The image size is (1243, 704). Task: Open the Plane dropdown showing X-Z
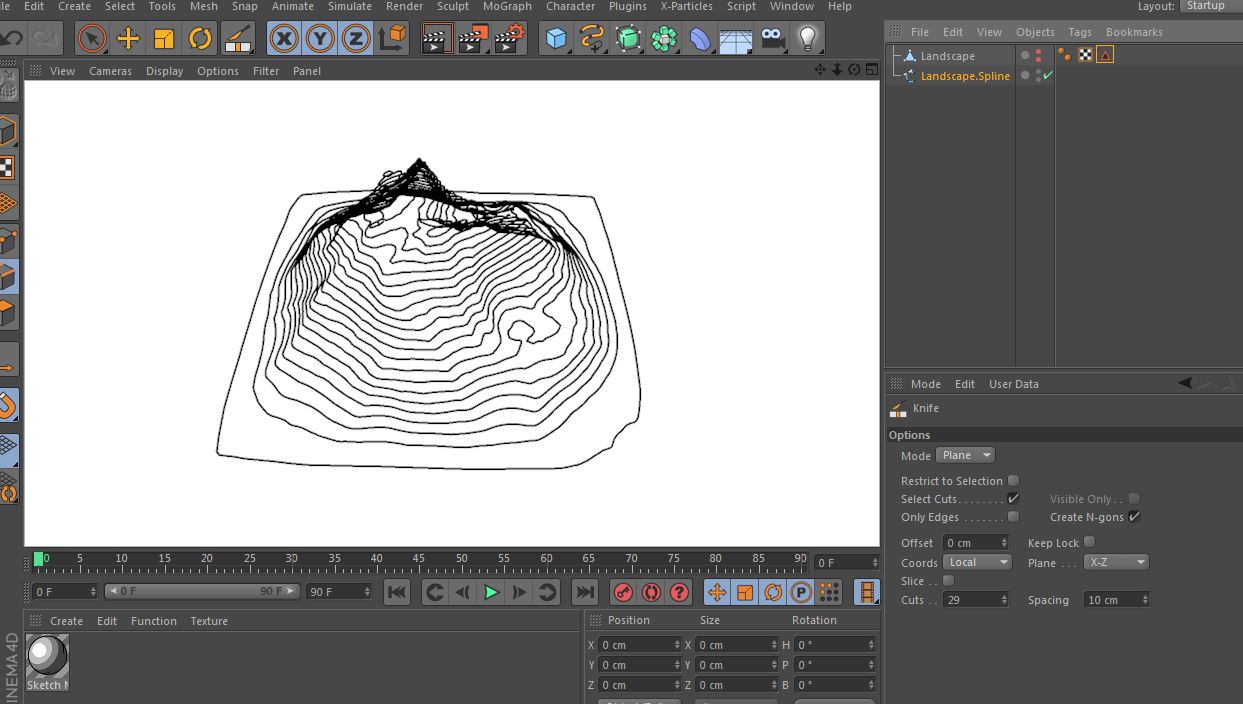(x=1116, y=563)
